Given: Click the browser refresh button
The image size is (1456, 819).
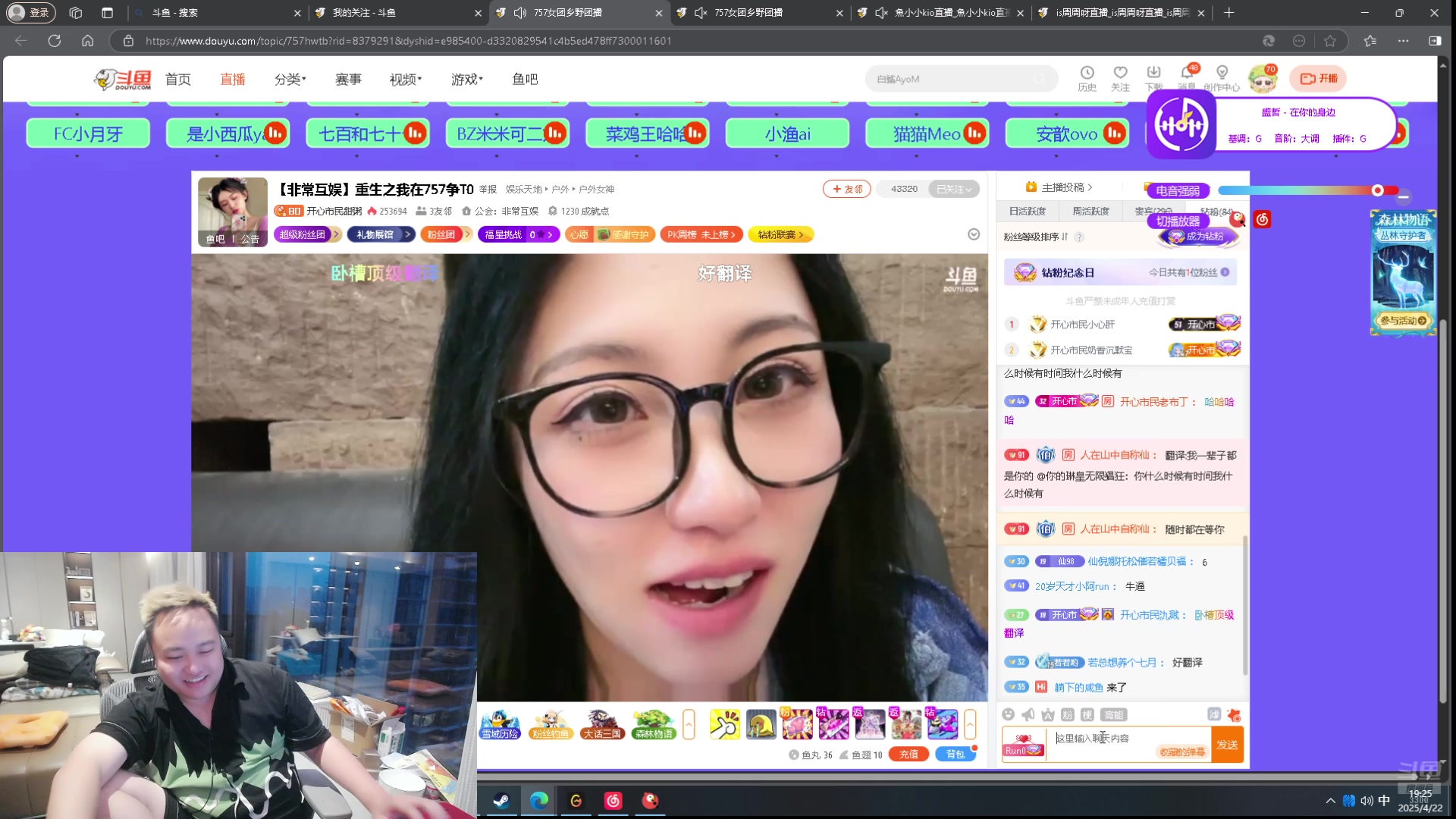Looking at the screenshot, I should click(55, 41).
